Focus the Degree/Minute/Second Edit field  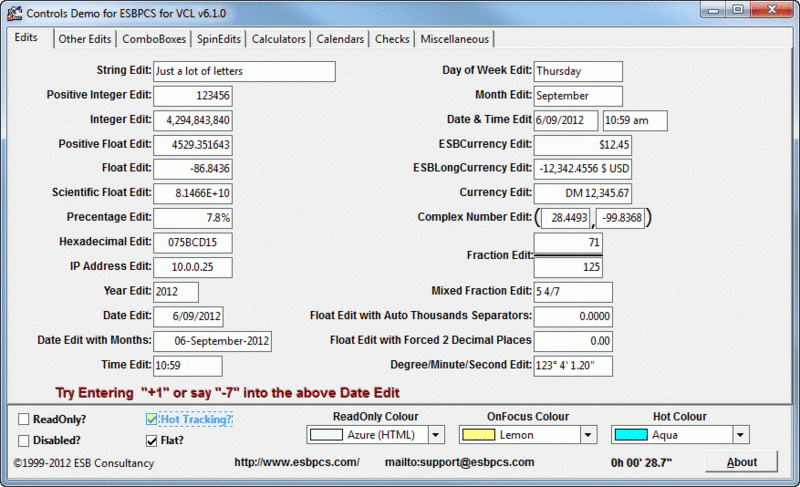pos(573,366)
